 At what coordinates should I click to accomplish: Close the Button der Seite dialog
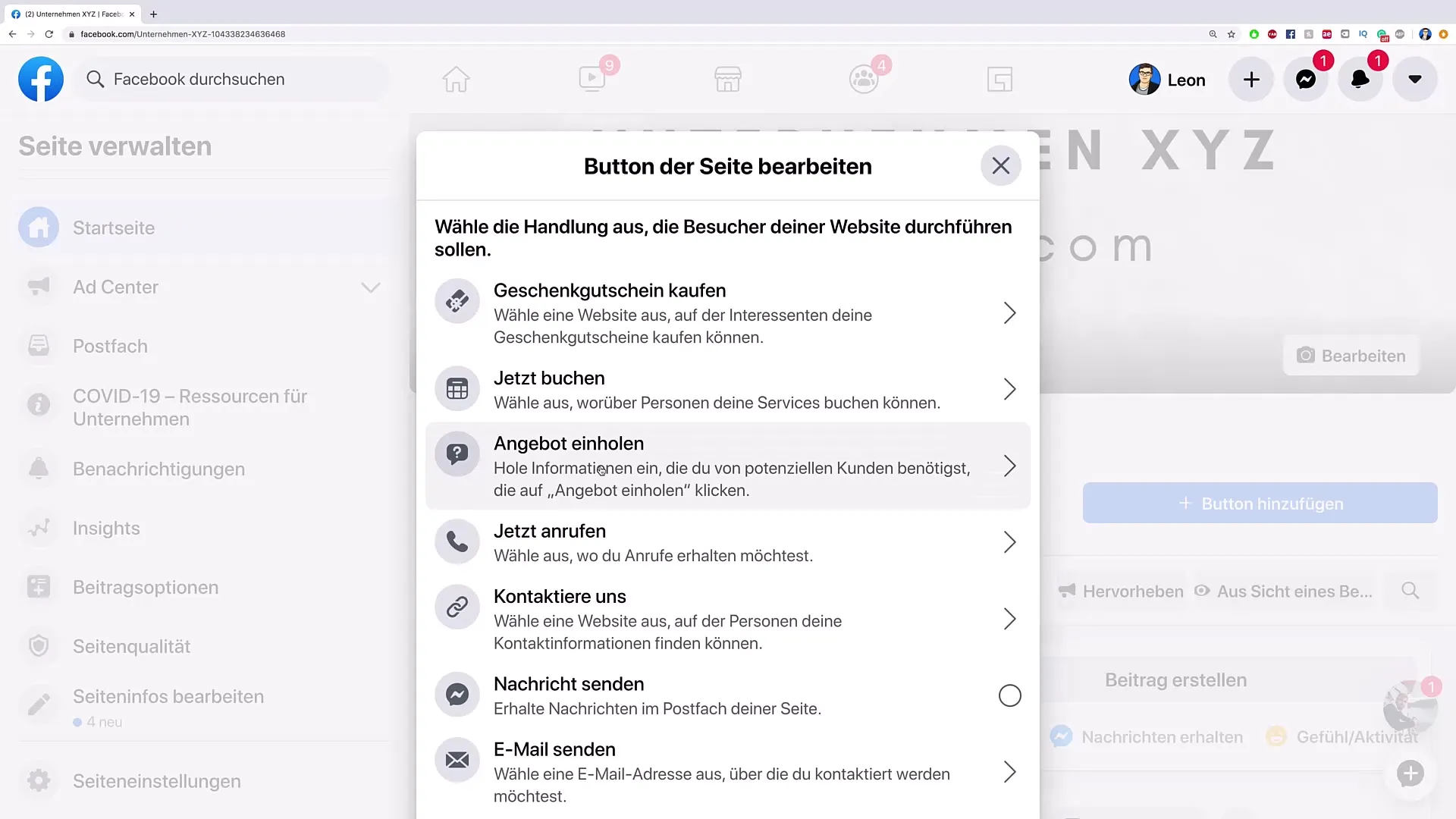pyautogui.click(x=1001, y=165)
